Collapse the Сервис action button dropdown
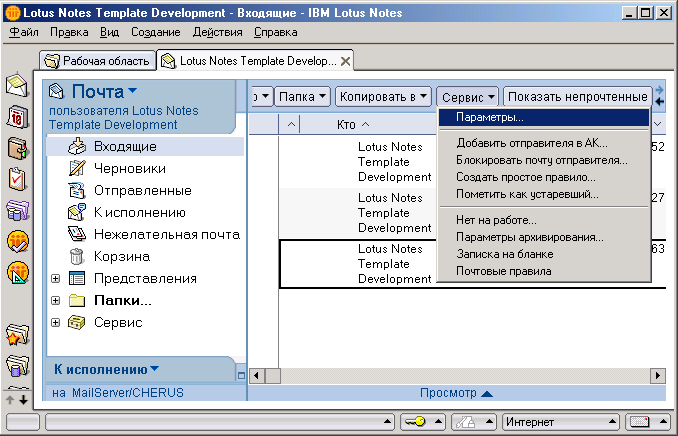The width and height of the screenshot is (678, 436). tap(467, 97)
